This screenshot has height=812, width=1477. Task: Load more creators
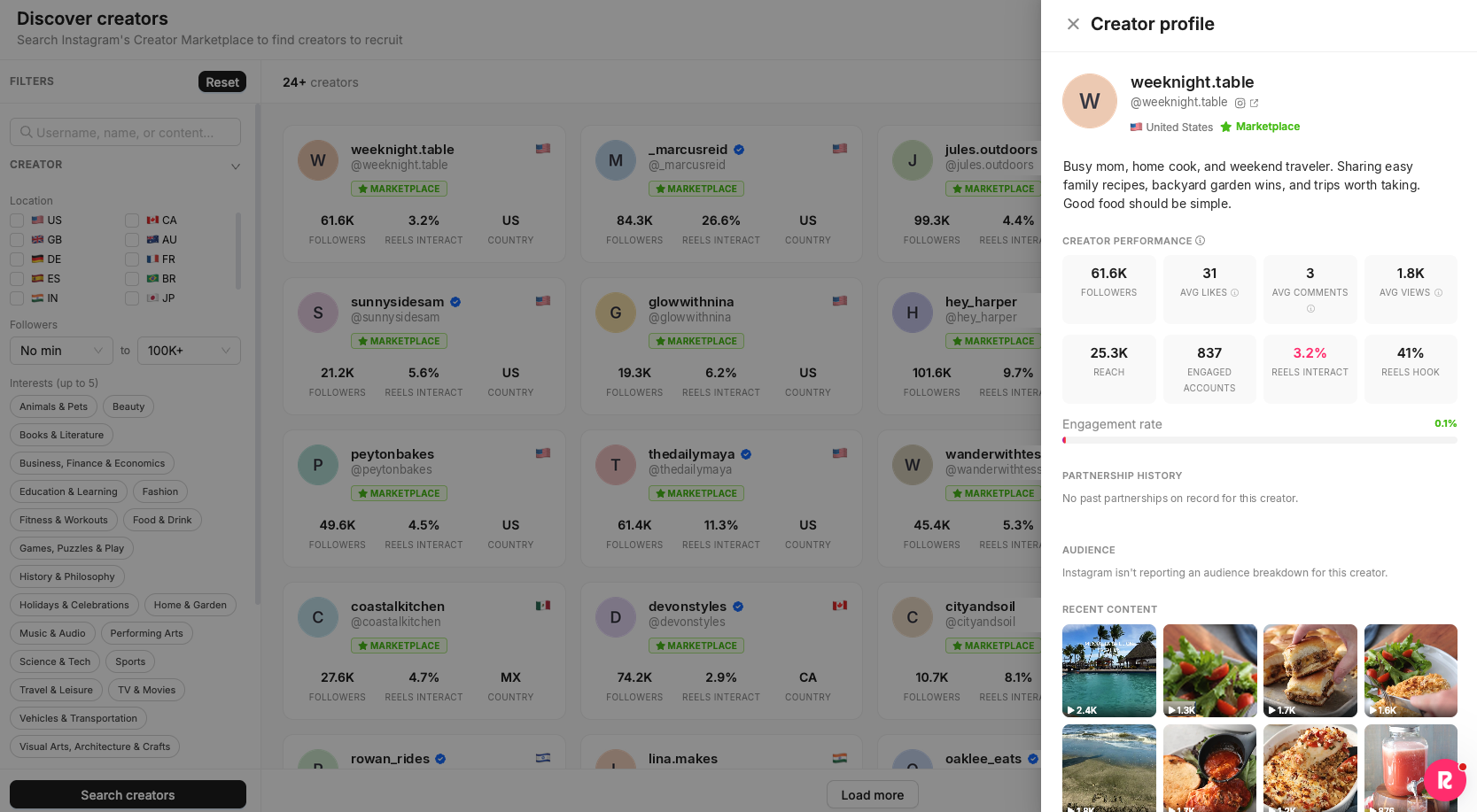(x=873, y=794)
